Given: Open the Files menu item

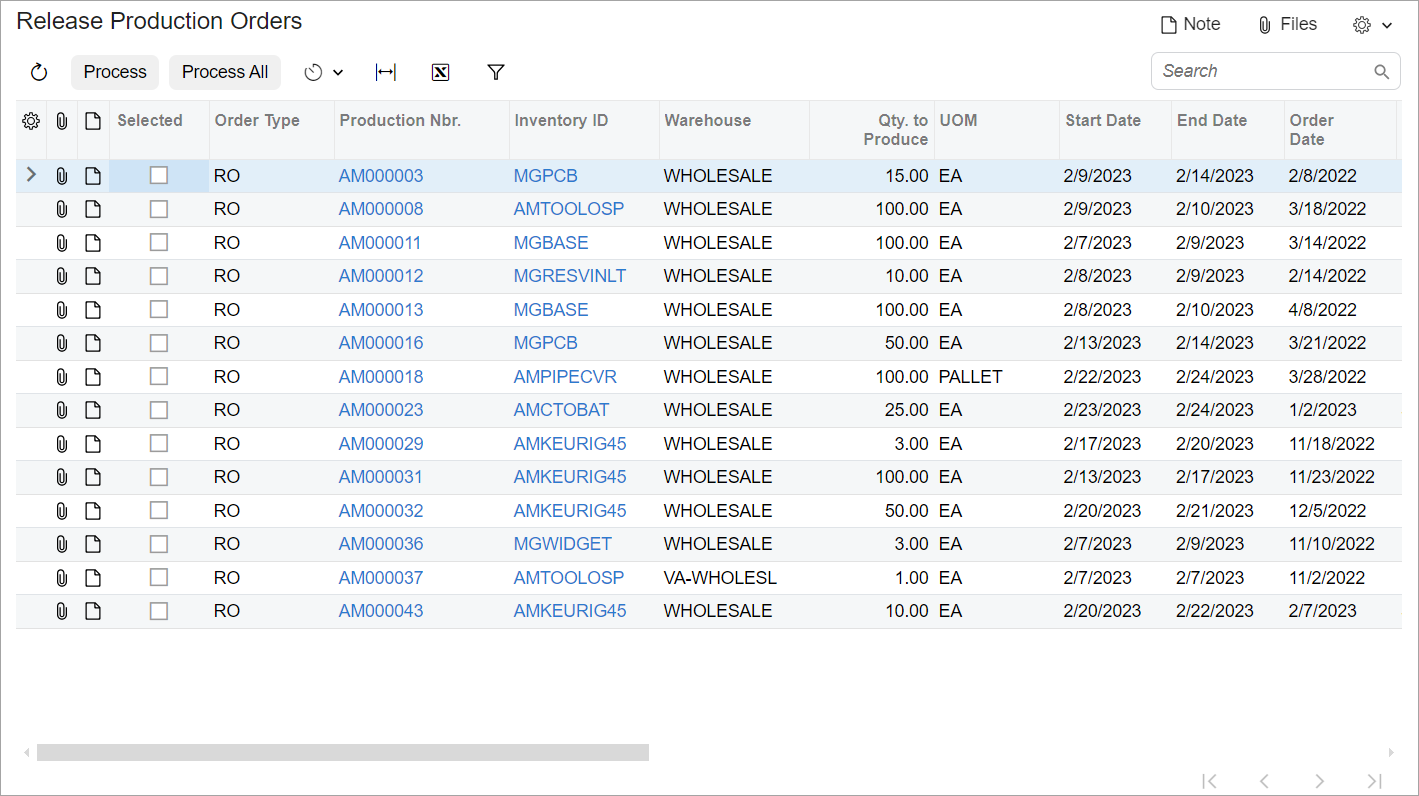Looking at the screenshot, I should [x=1287, y=25].
